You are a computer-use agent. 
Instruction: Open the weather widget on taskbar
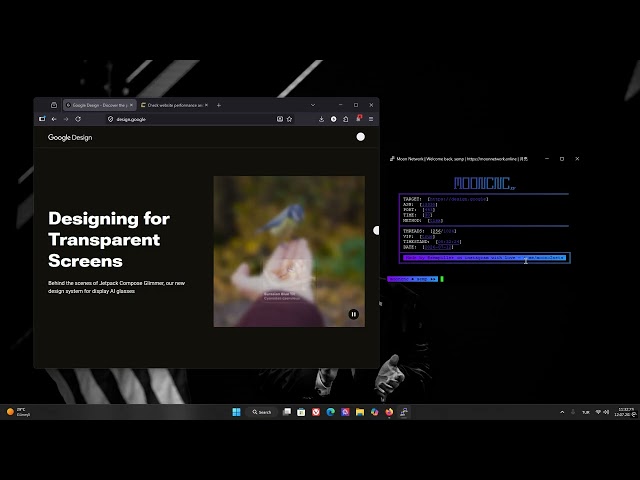[18, 412]
